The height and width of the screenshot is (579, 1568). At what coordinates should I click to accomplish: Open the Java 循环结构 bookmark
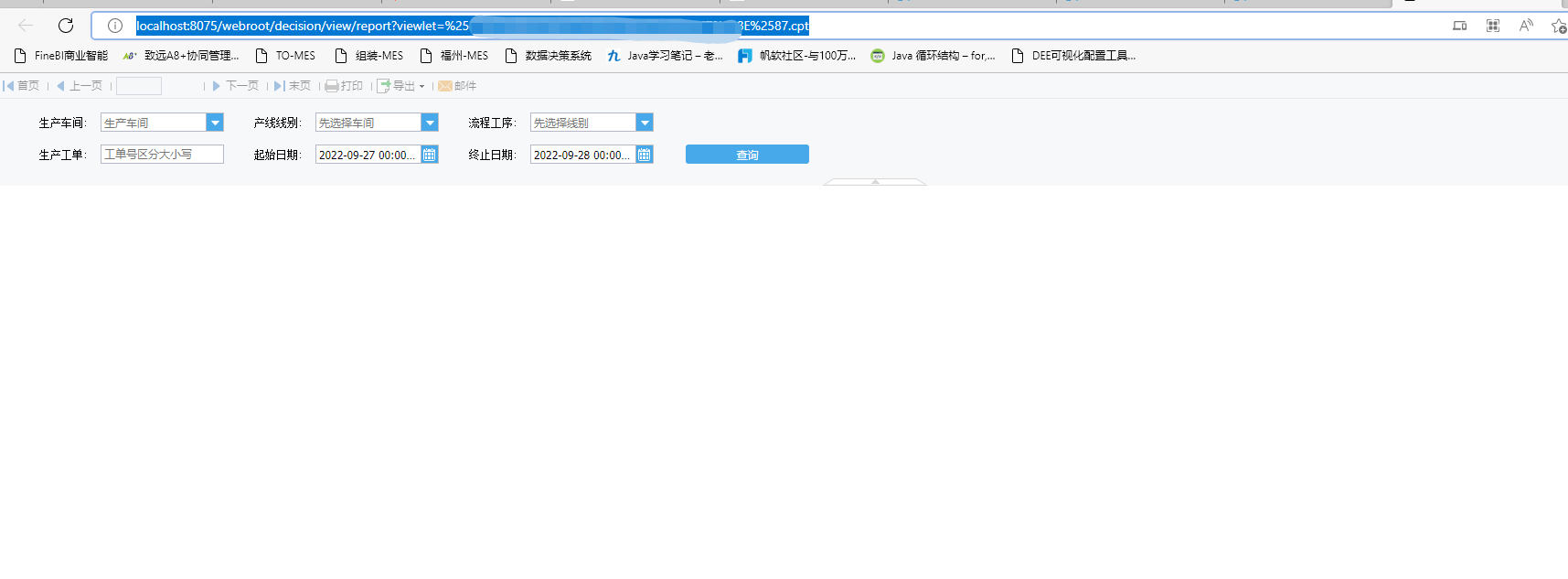point(933,56)
